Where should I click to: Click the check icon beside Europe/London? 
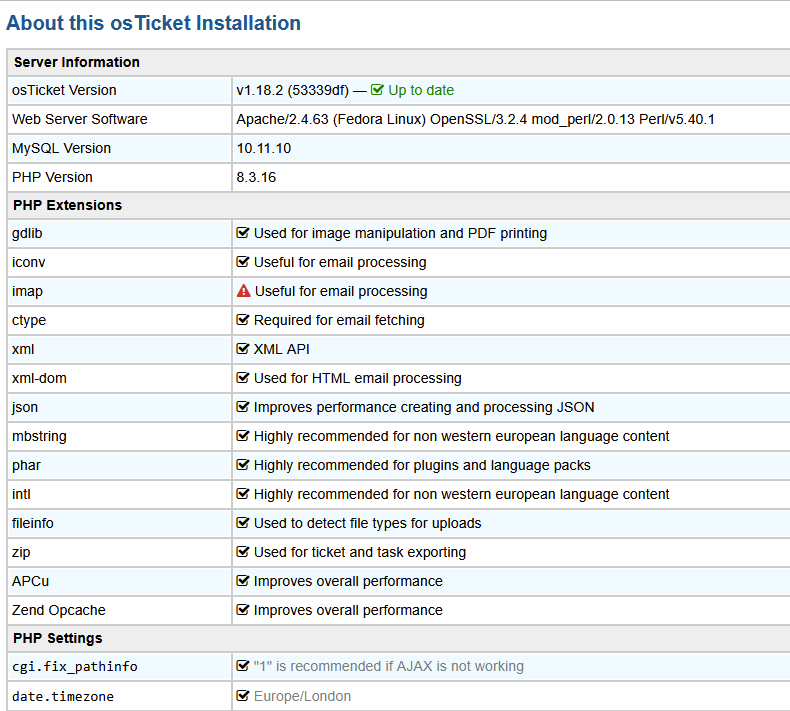click(x=243, y=696)
